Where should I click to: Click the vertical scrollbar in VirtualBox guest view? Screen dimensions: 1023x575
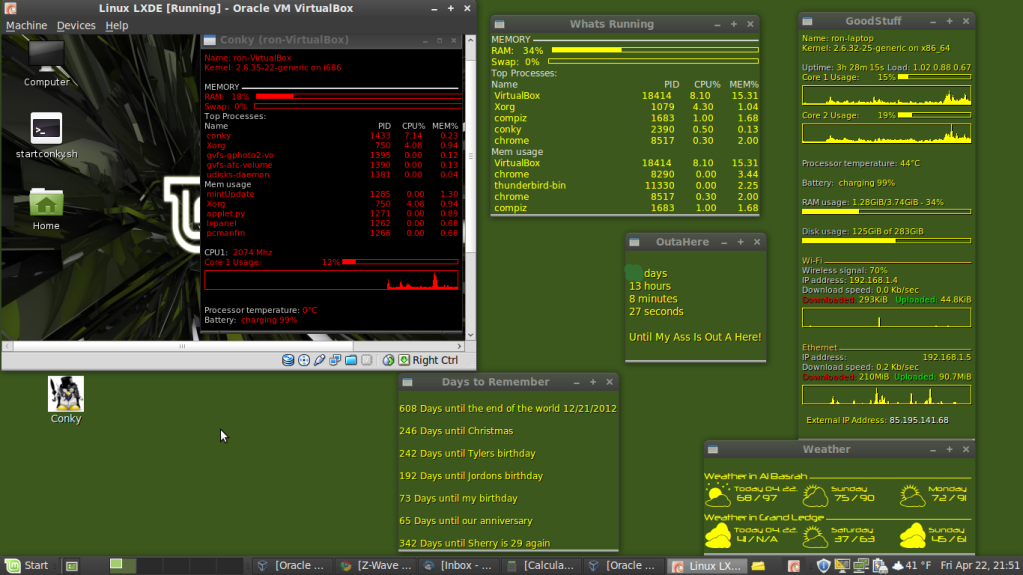[x=471, y=157]
